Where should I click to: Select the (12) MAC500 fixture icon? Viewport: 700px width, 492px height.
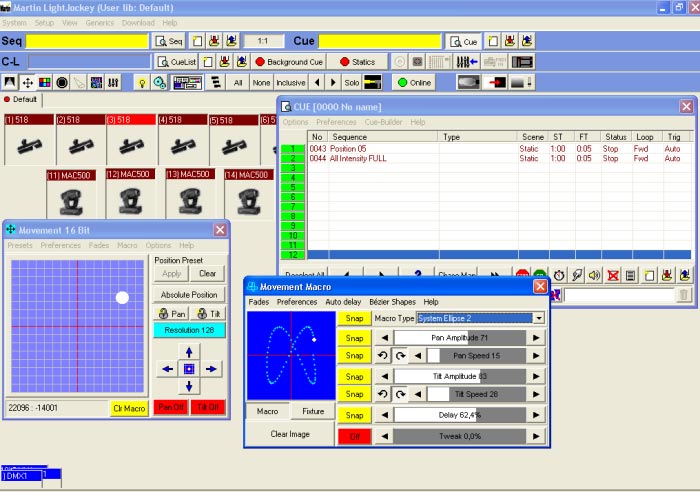(x=130, y=194)
